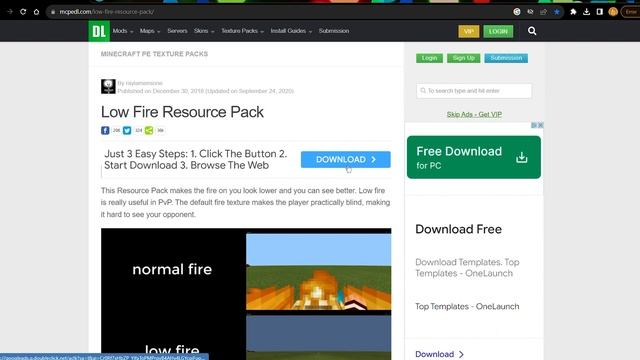Click the green LOGIN button in header

(498, 31)
